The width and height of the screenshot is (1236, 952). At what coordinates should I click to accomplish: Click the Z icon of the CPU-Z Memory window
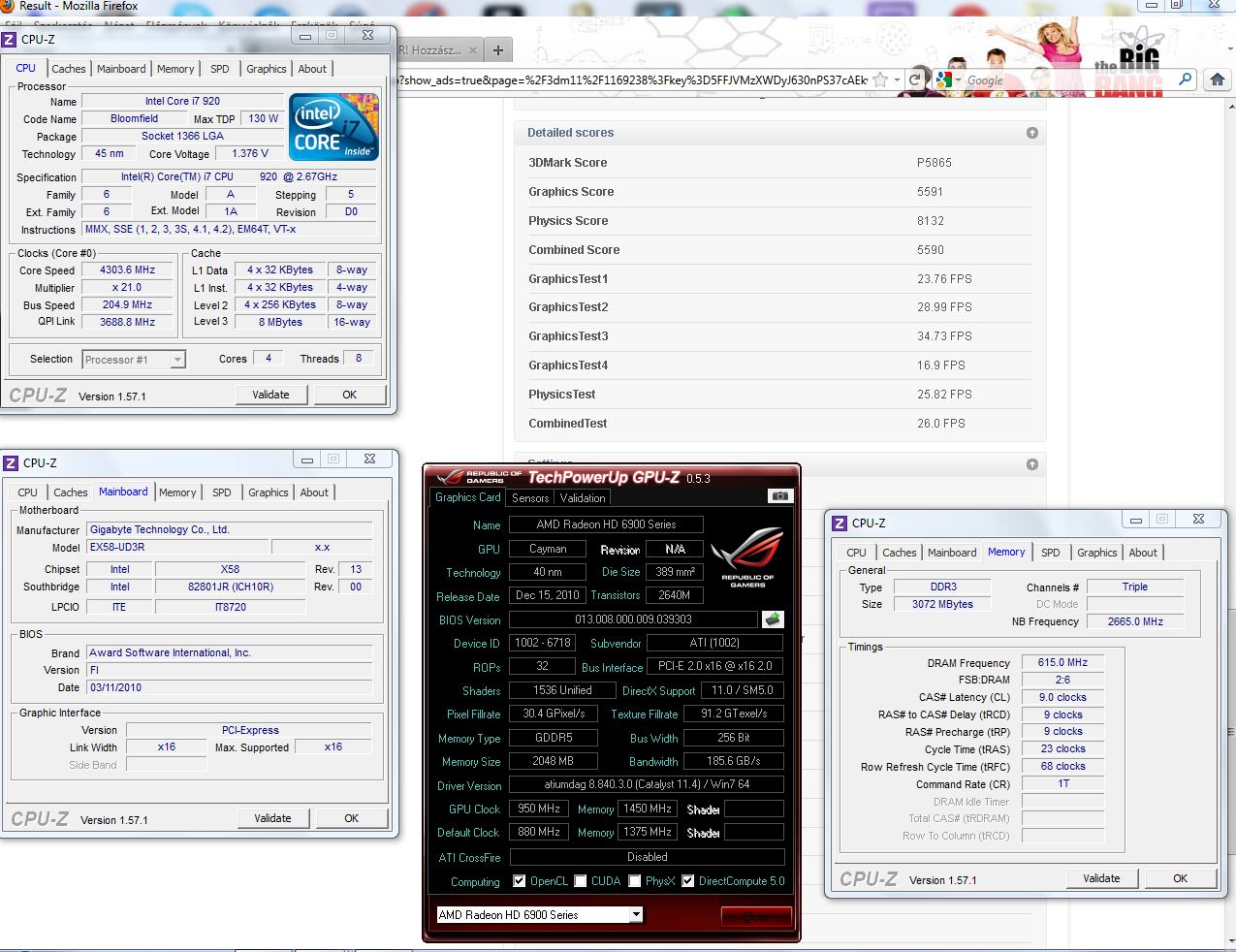click(x=840, y=523)
